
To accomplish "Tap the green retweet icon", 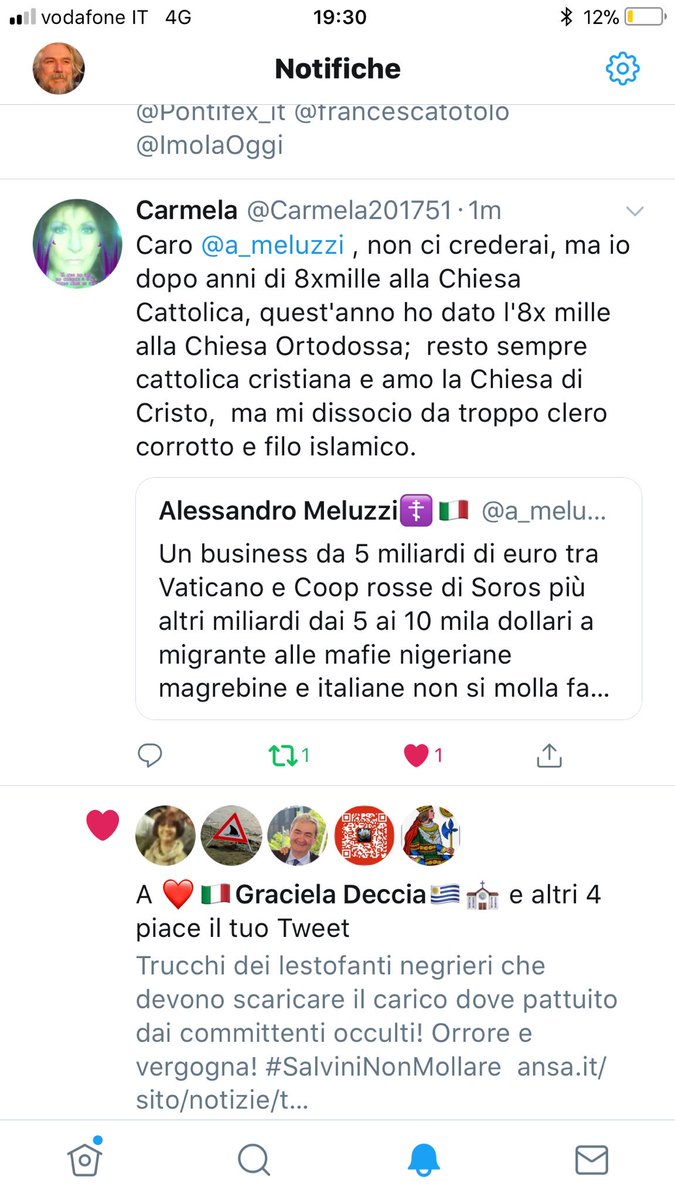I will [283, 756].
